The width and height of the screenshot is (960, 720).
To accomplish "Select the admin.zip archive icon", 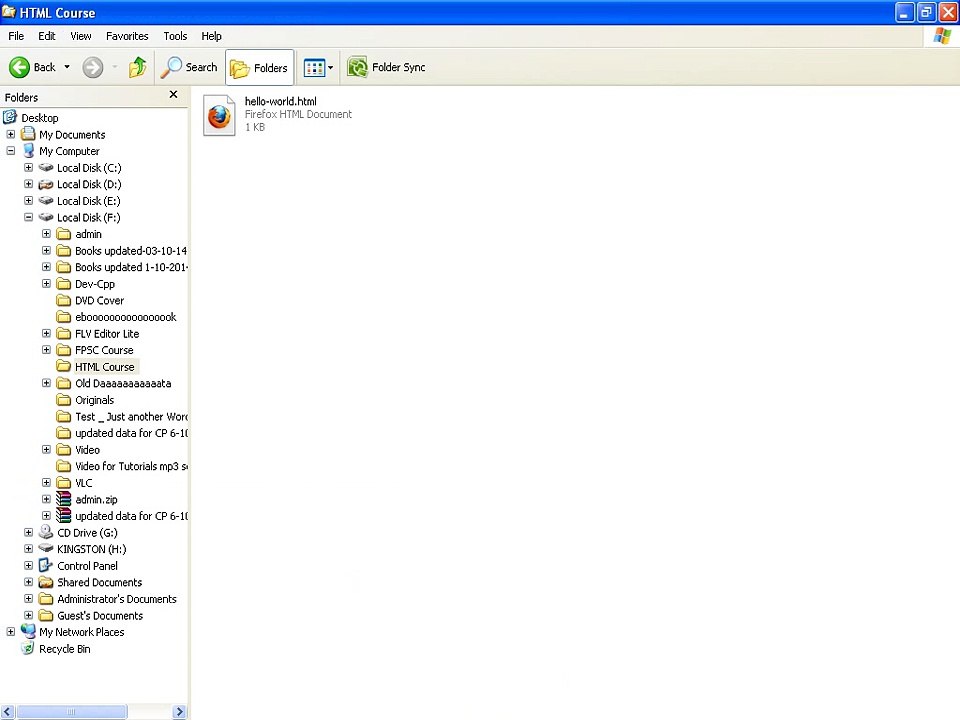I will [x=64, y=499].
